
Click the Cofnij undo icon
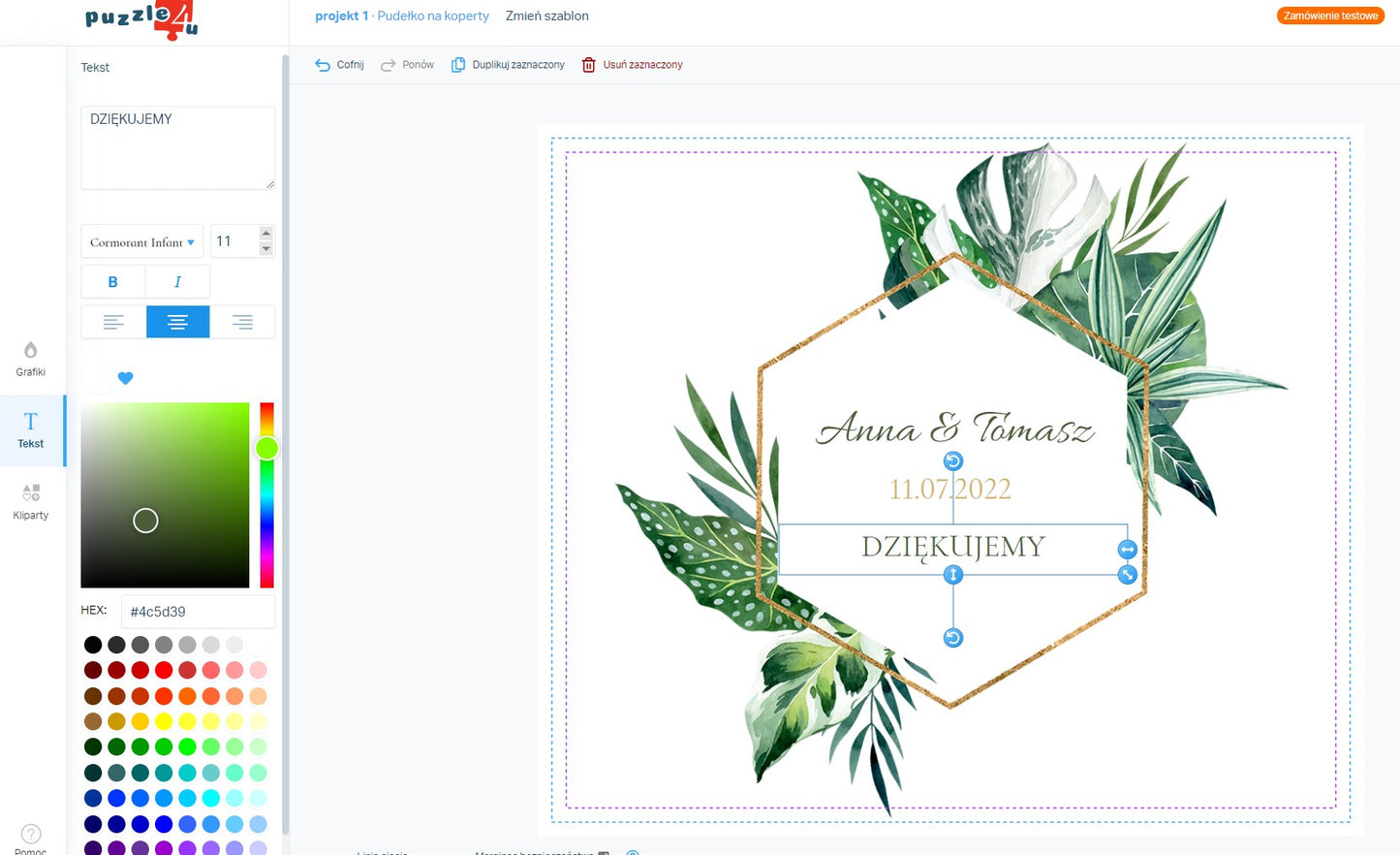tap(323, 65)
